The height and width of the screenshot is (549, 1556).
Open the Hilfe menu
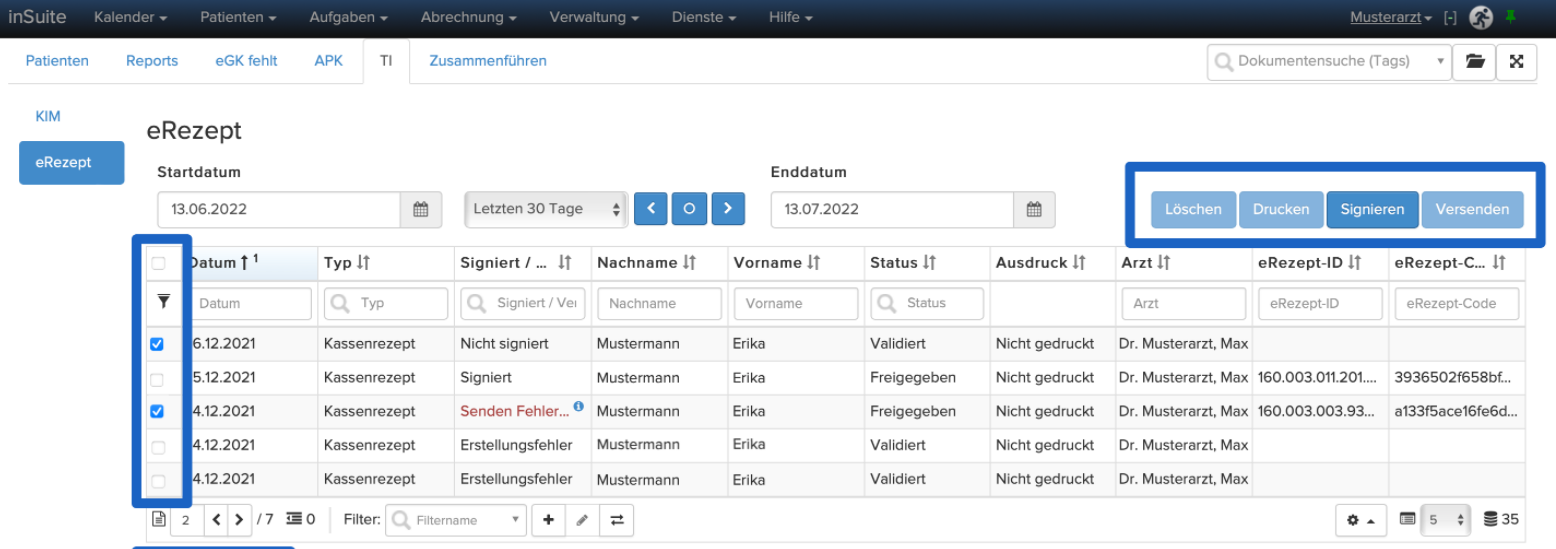click(790, 18)
